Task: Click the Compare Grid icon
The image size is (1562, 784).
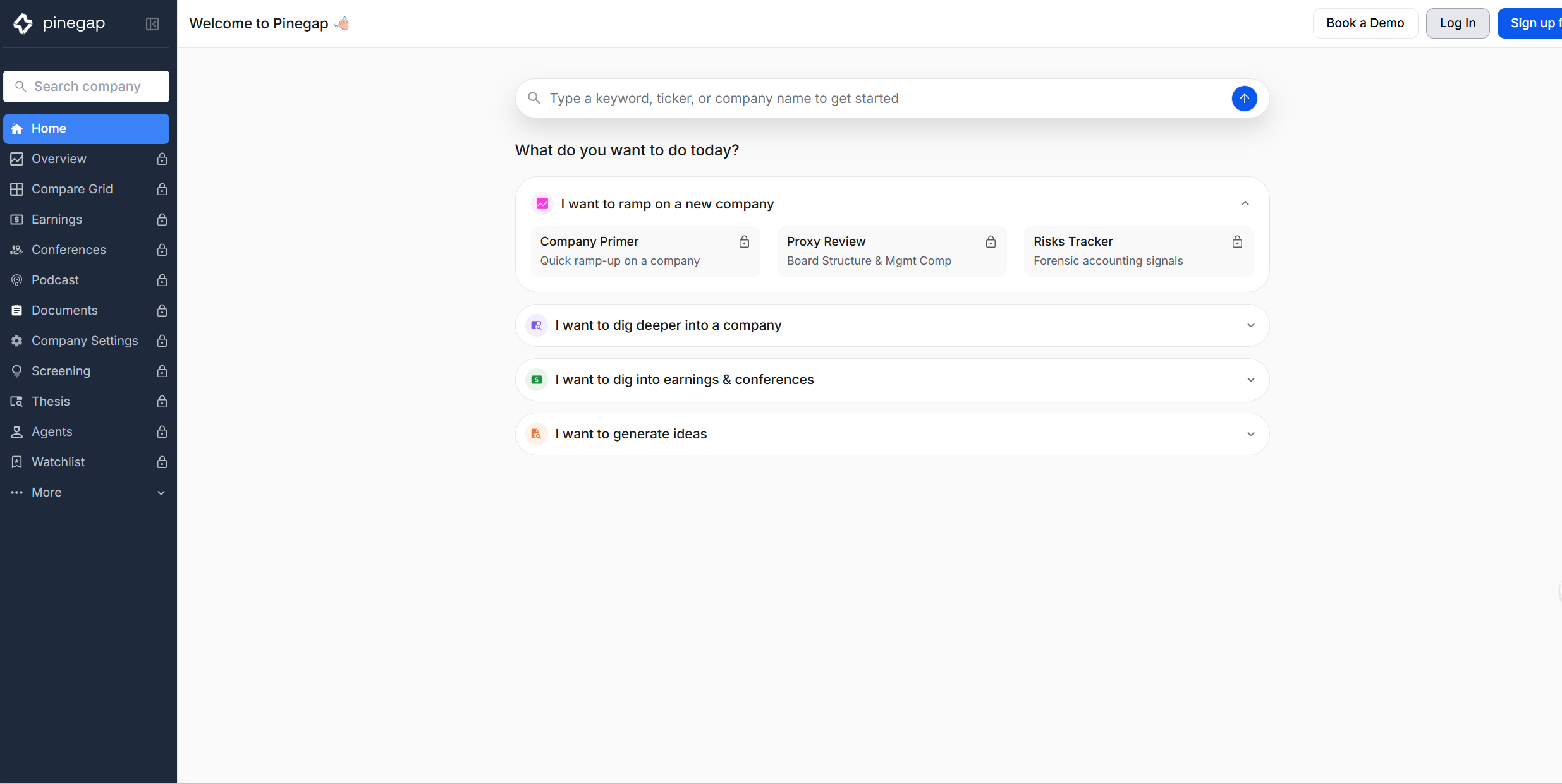Action: pyautogui.click(x=17, y=190)
